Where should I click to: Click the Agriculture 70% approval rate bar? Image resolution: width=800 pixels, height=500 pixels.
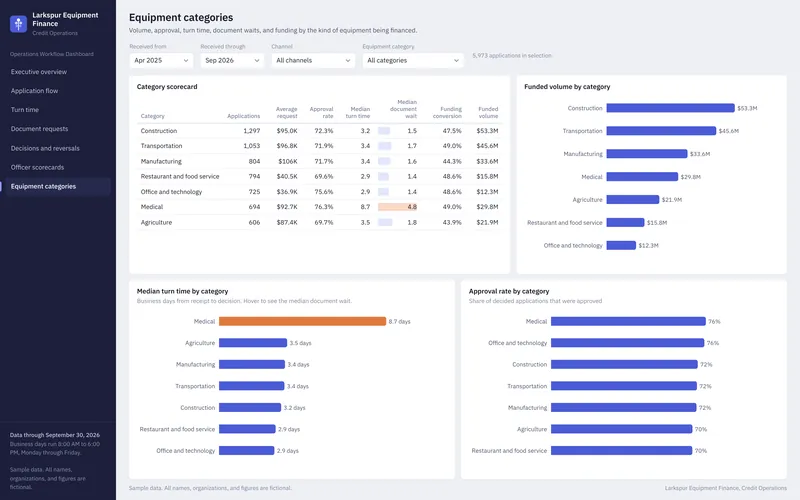pyautogui.click(x=621, y=429)
